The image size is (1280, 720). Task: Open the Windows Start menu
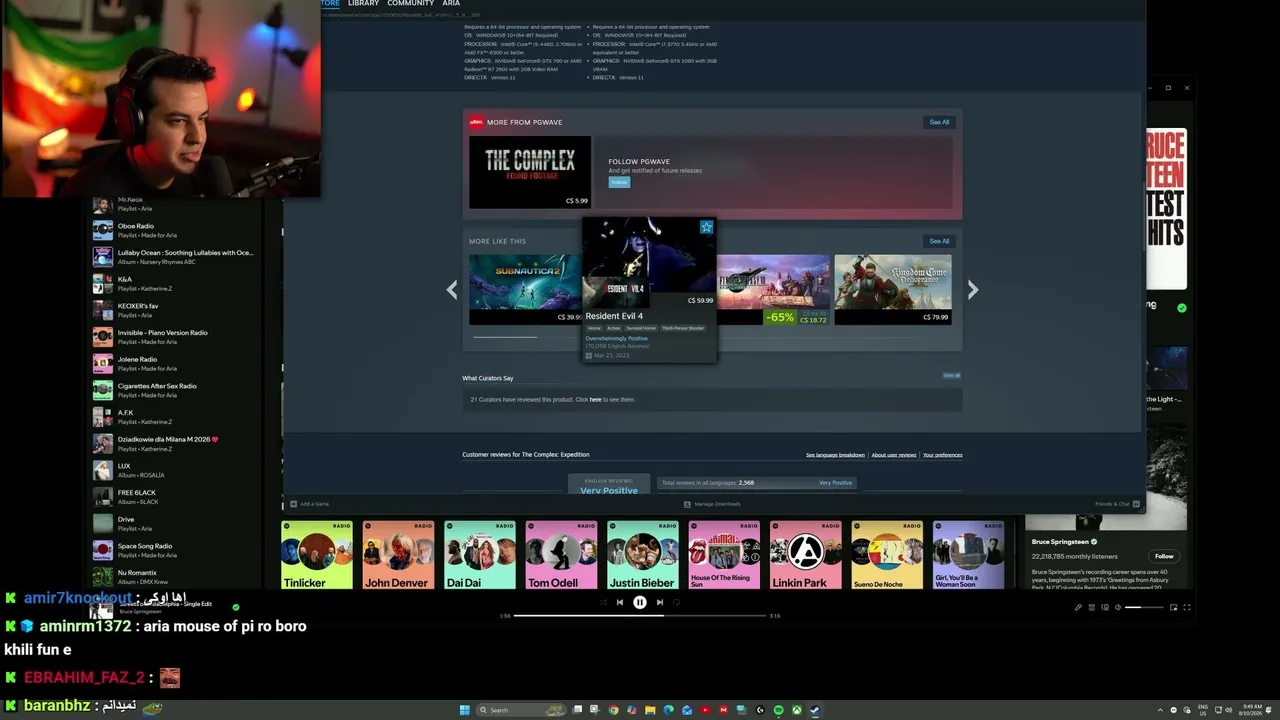point(465,710)
